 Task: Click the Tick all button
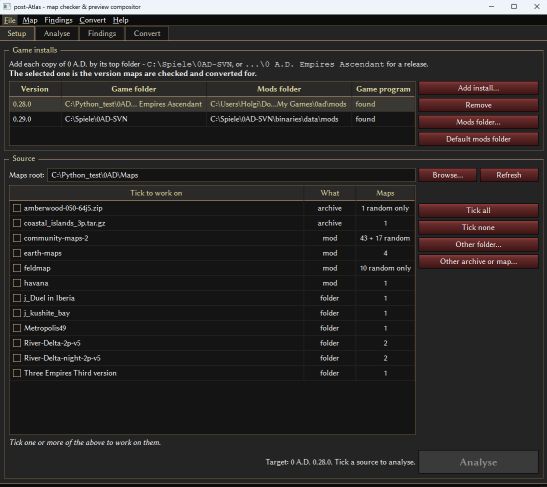point(478,210)
